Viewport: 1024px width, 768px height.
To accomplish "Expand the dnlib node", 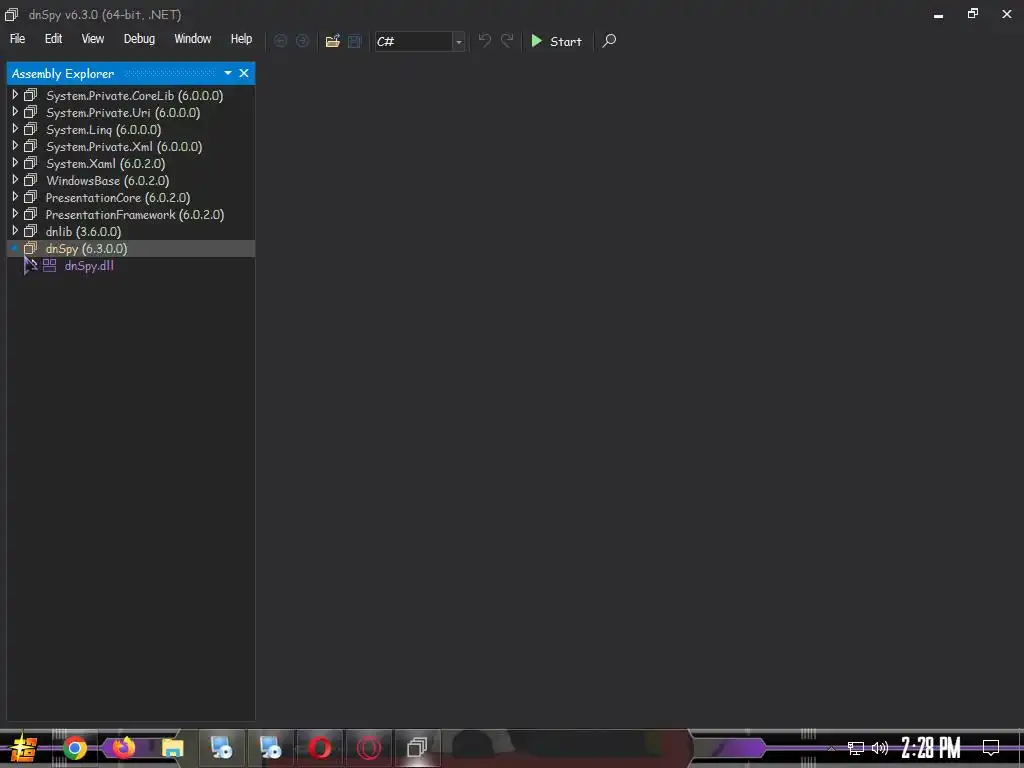I will coord(15,231).
